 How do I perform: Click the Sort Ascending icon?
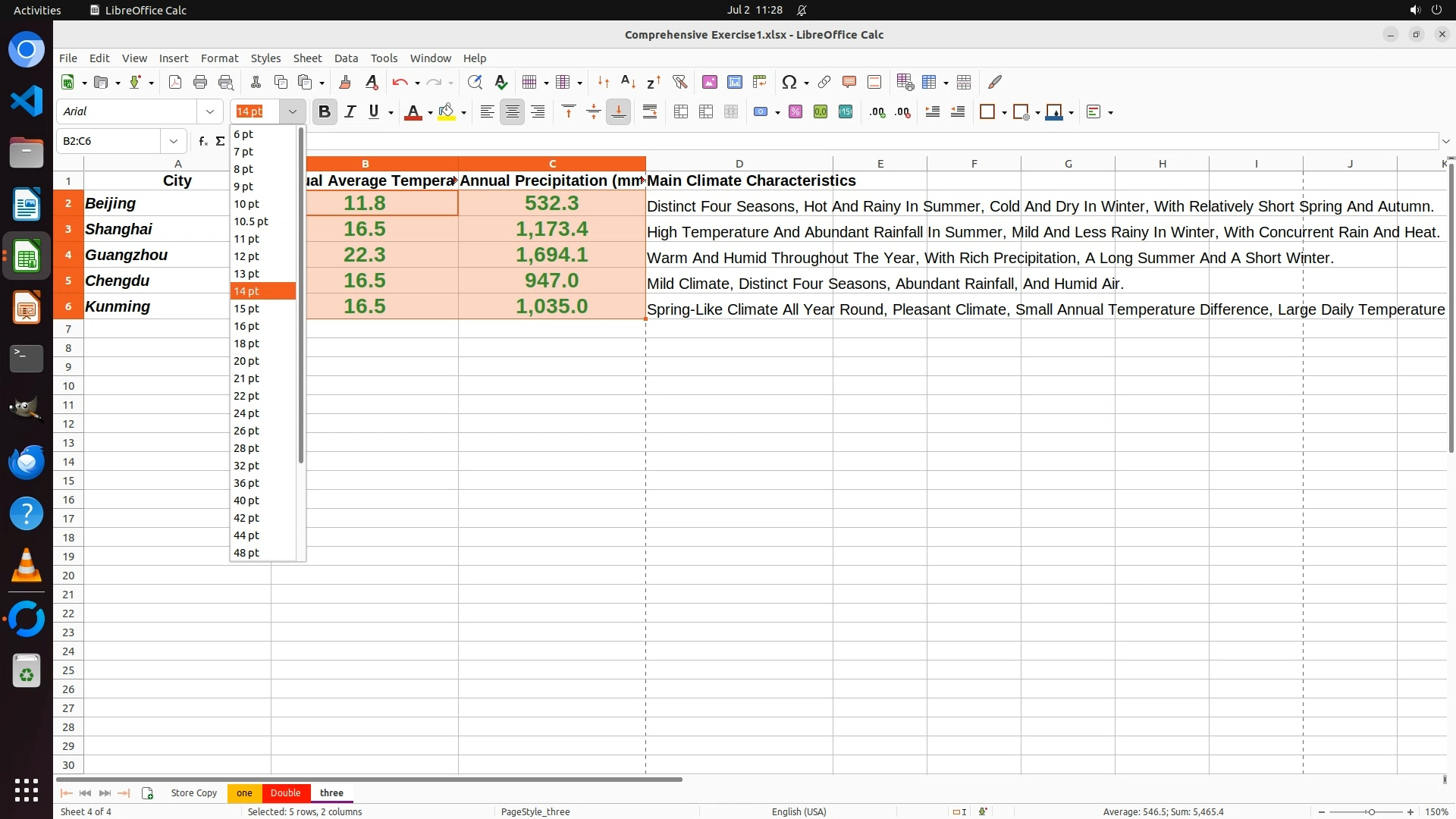[x=628, y=82]
